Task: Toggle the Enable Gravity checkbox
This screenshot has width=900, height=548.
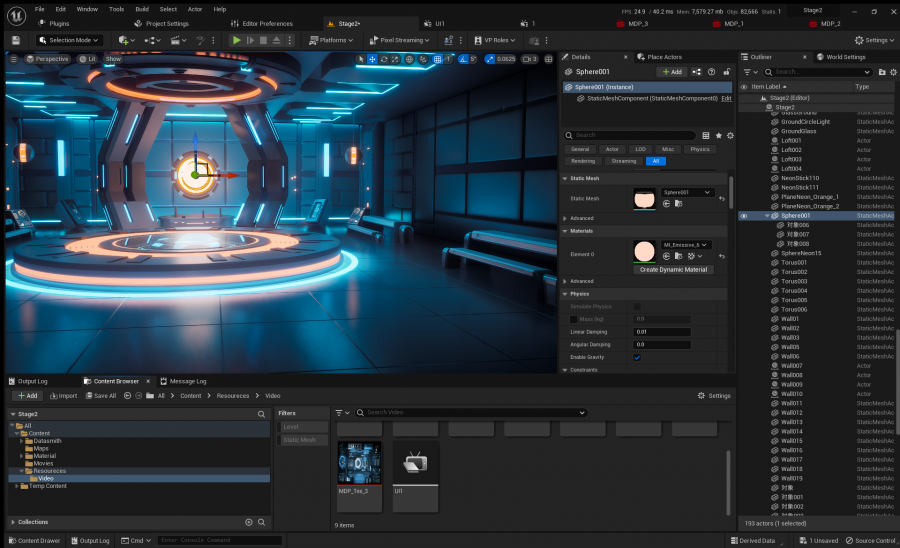Action: pos(637,357)
